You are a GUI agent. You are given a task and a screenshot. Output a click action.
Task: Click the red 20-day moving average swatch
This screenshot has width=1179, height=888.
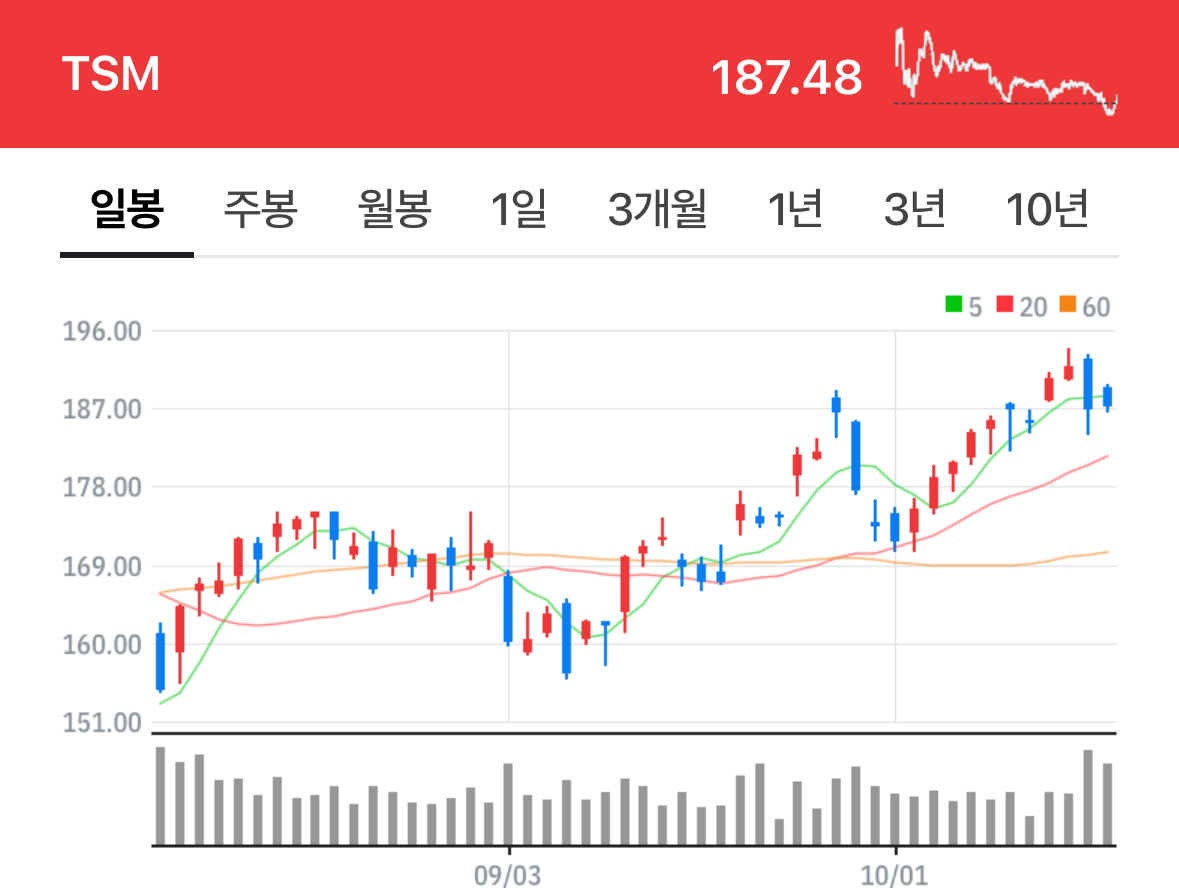1005,305
